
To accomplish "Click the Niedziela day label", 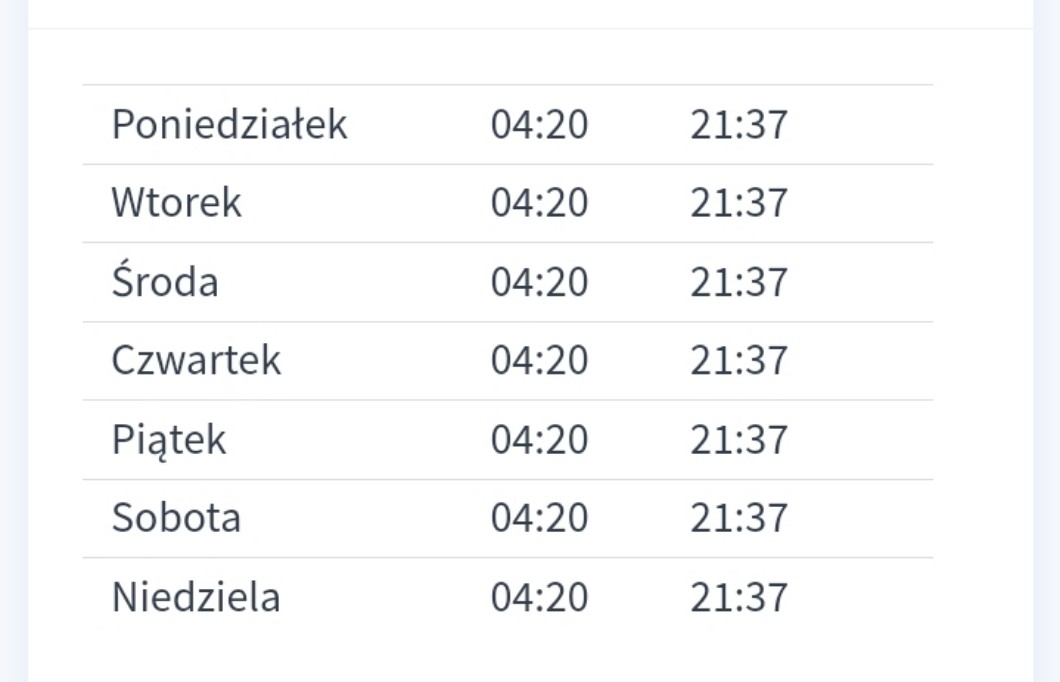I will [195, 597].
